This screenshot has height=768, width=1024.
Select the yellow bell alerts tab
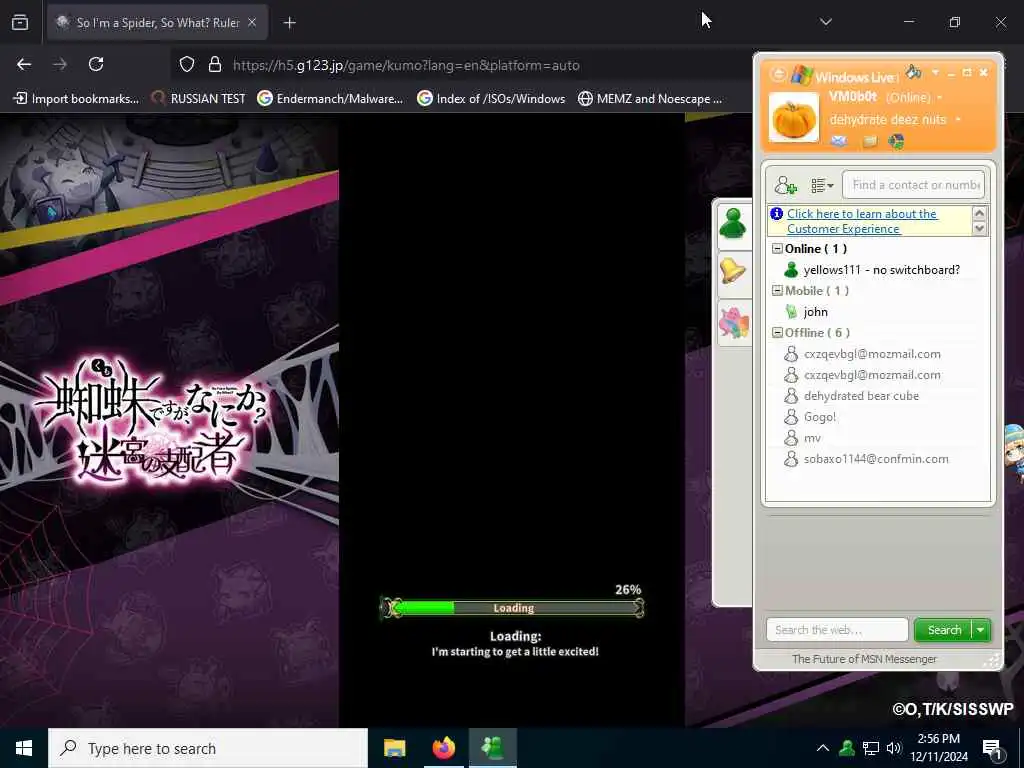point(733,270)
